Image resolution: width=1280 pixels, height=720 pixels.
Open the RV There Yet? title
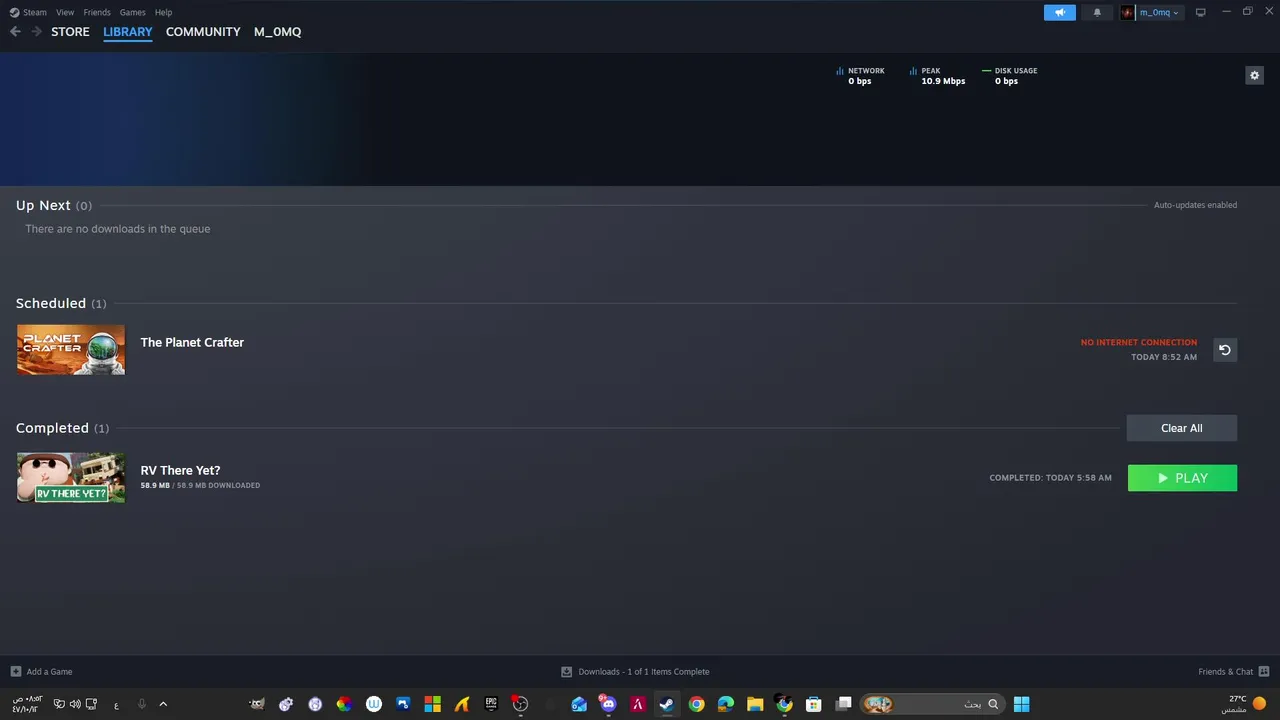(x=180, y=470)
